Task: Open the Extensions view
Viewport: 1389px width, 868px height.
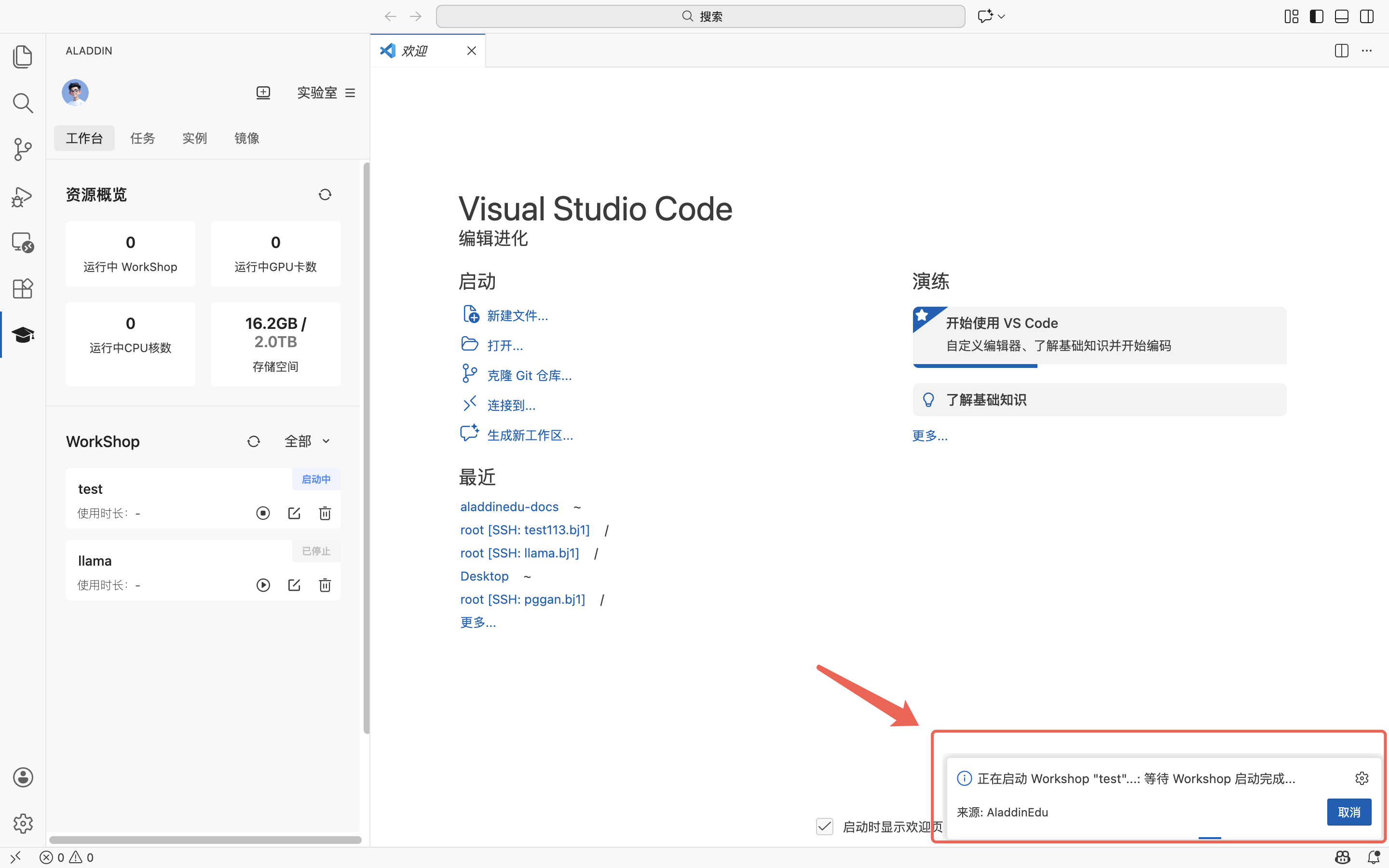Action: pos(22,288)
